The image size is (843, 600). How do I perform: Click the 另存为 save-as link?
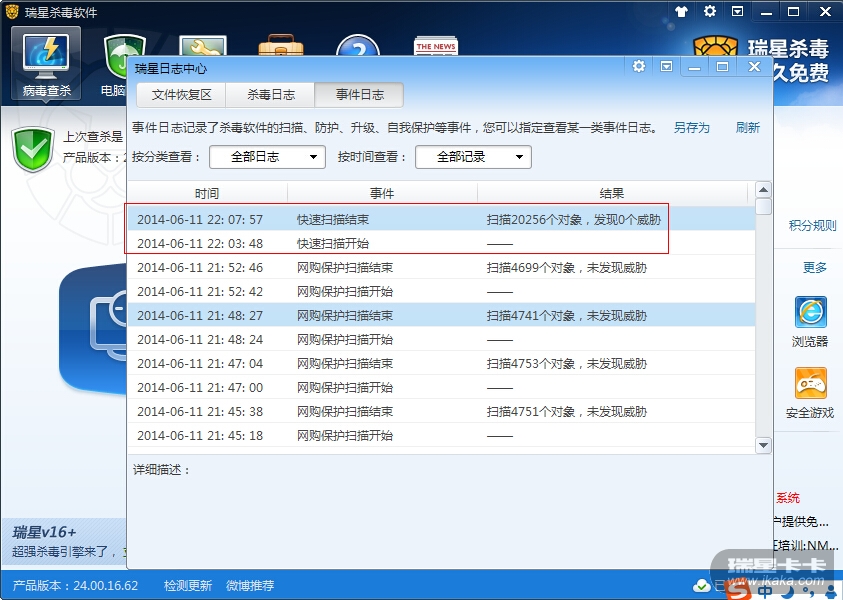691,128
